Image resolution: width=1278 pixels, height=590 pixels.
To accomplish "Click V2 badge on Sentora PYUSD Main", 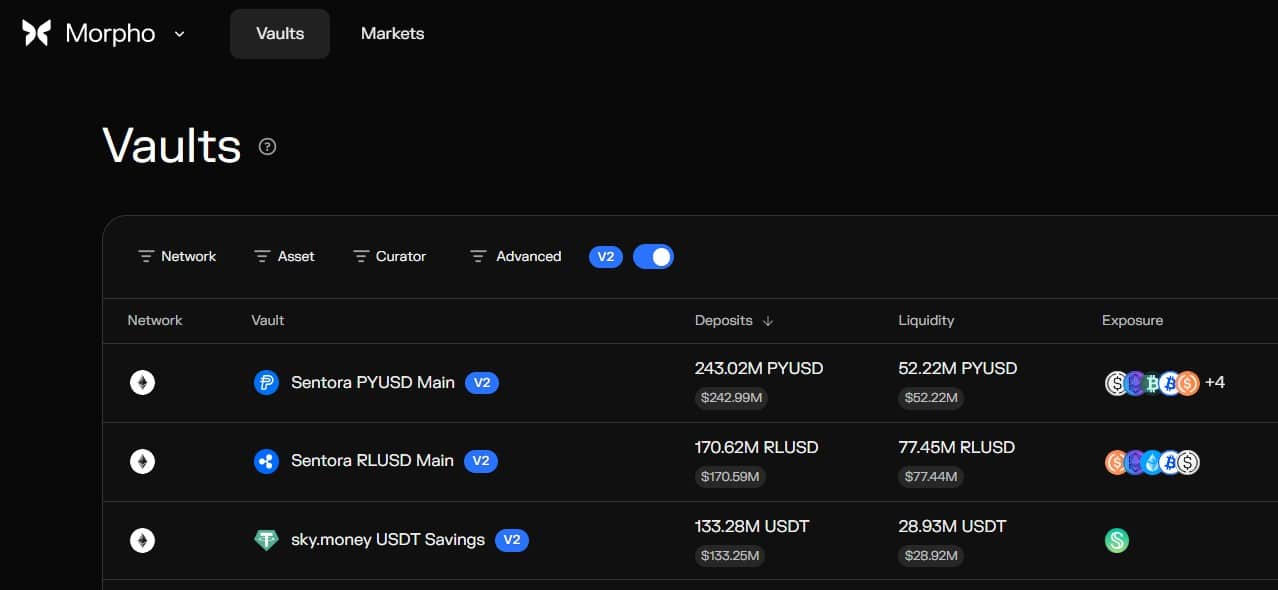I will (482, 383).
